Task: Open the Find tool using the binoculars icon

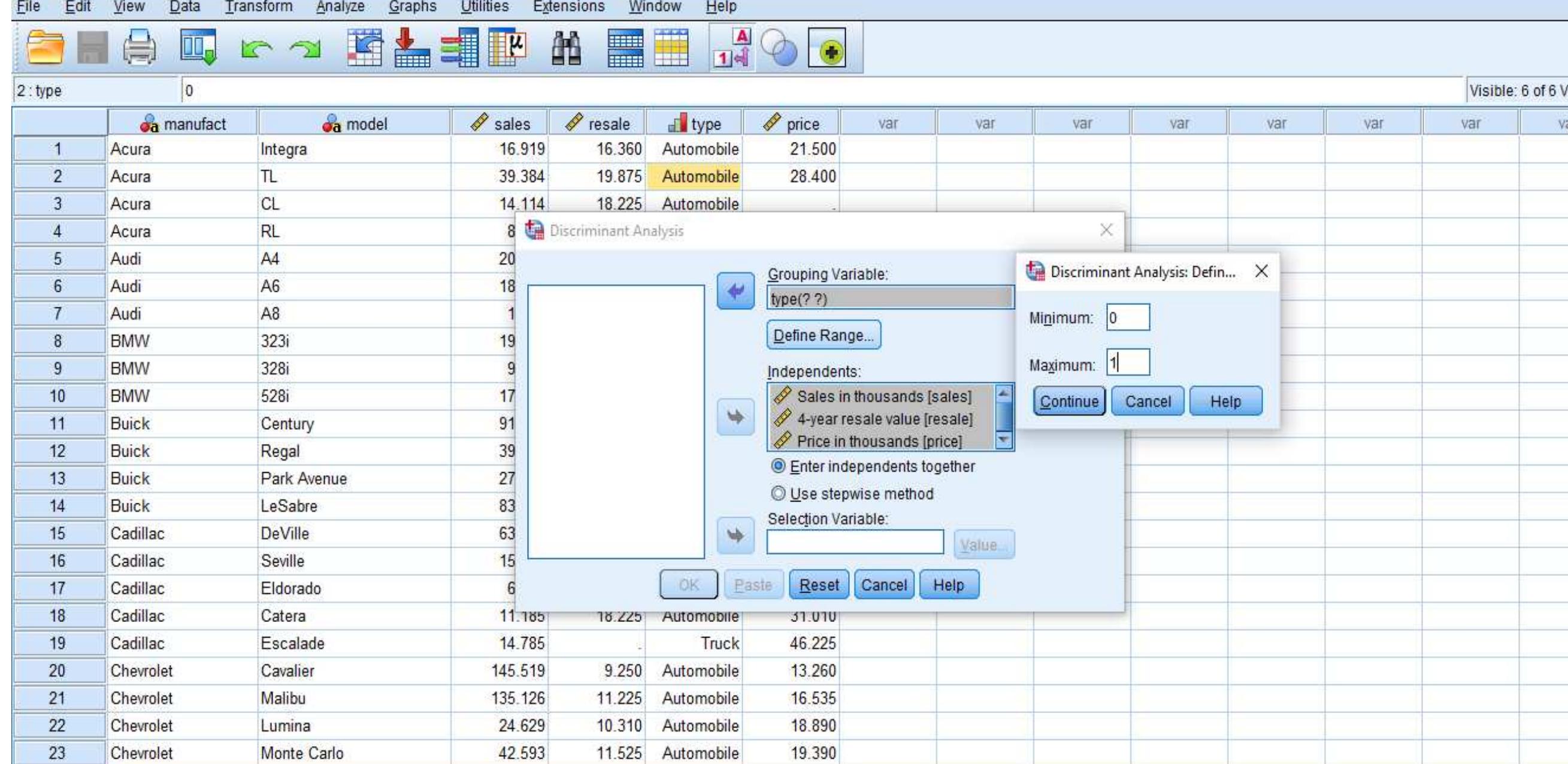Action: tap(566, 50)
